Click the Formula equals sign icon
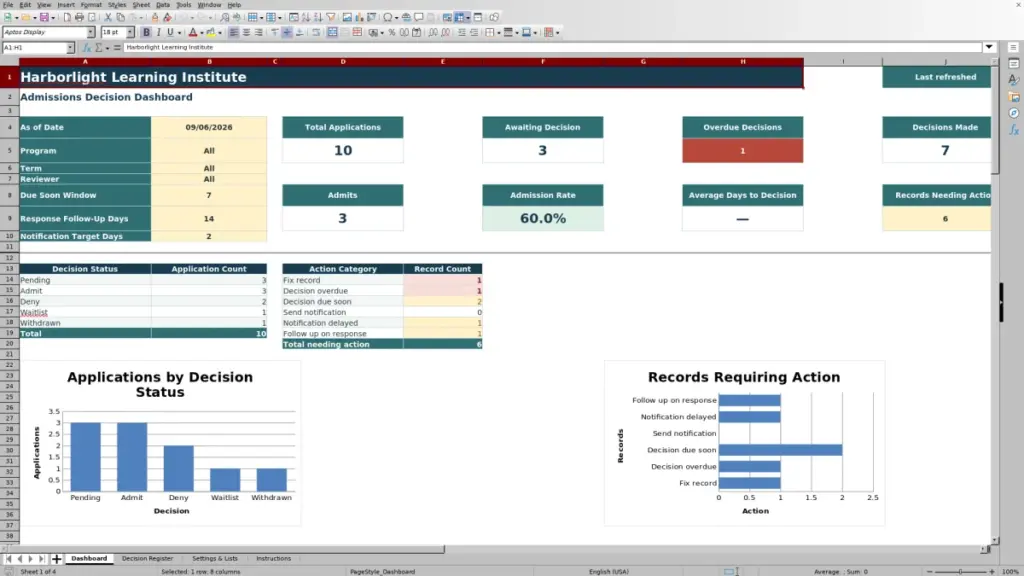 (x=118, y=48)
